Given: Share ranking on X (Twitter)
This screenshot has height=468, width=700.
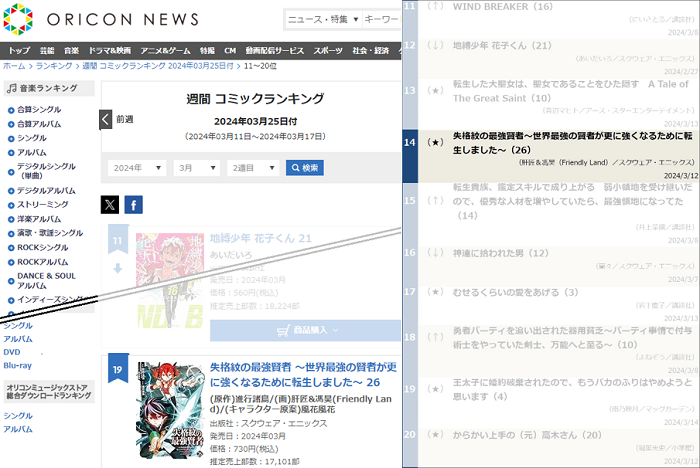Looking at the screenshot, I should (110, 205).
